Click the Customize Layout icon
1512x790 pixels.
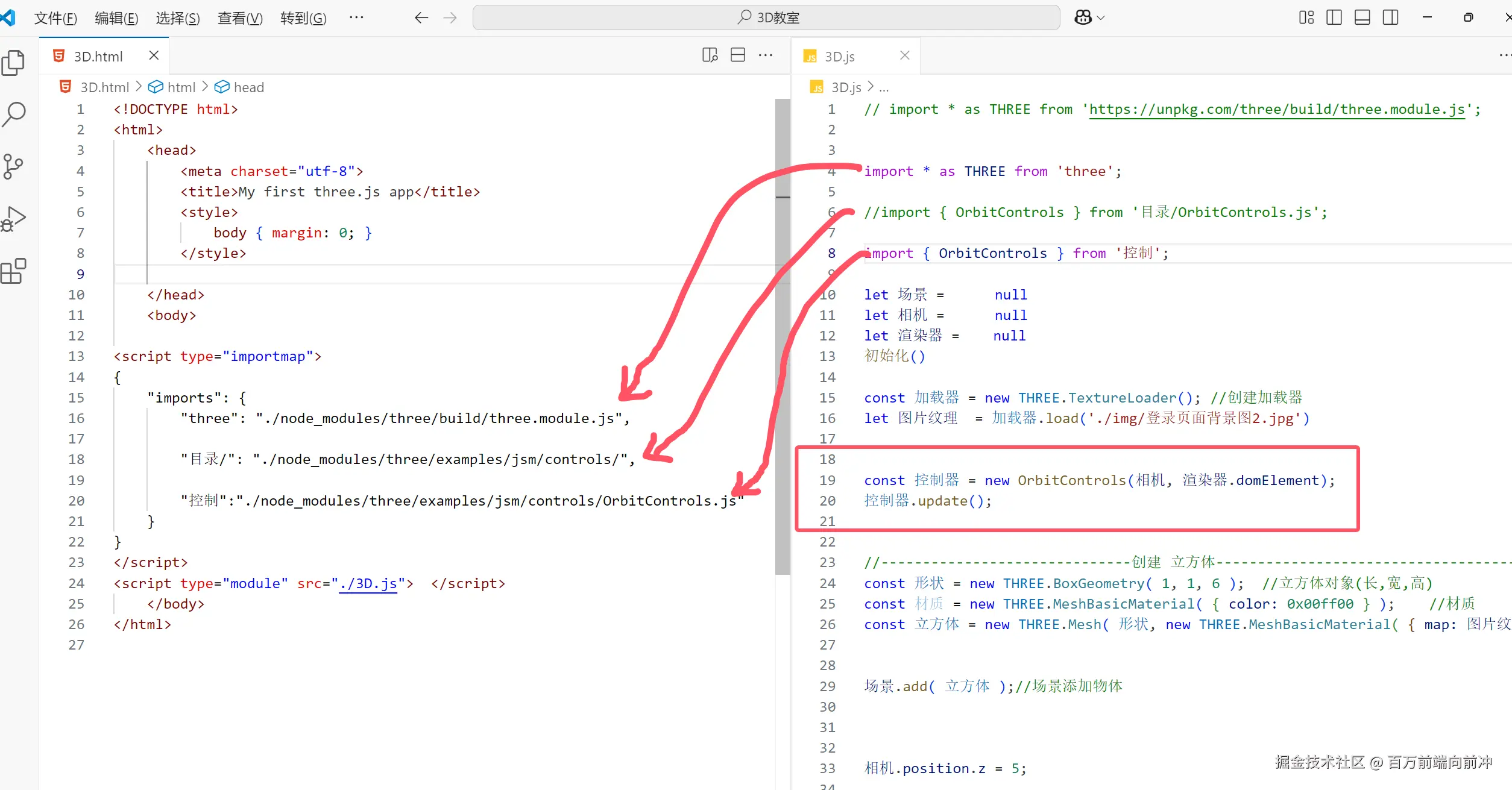[x=1306, y=17]
